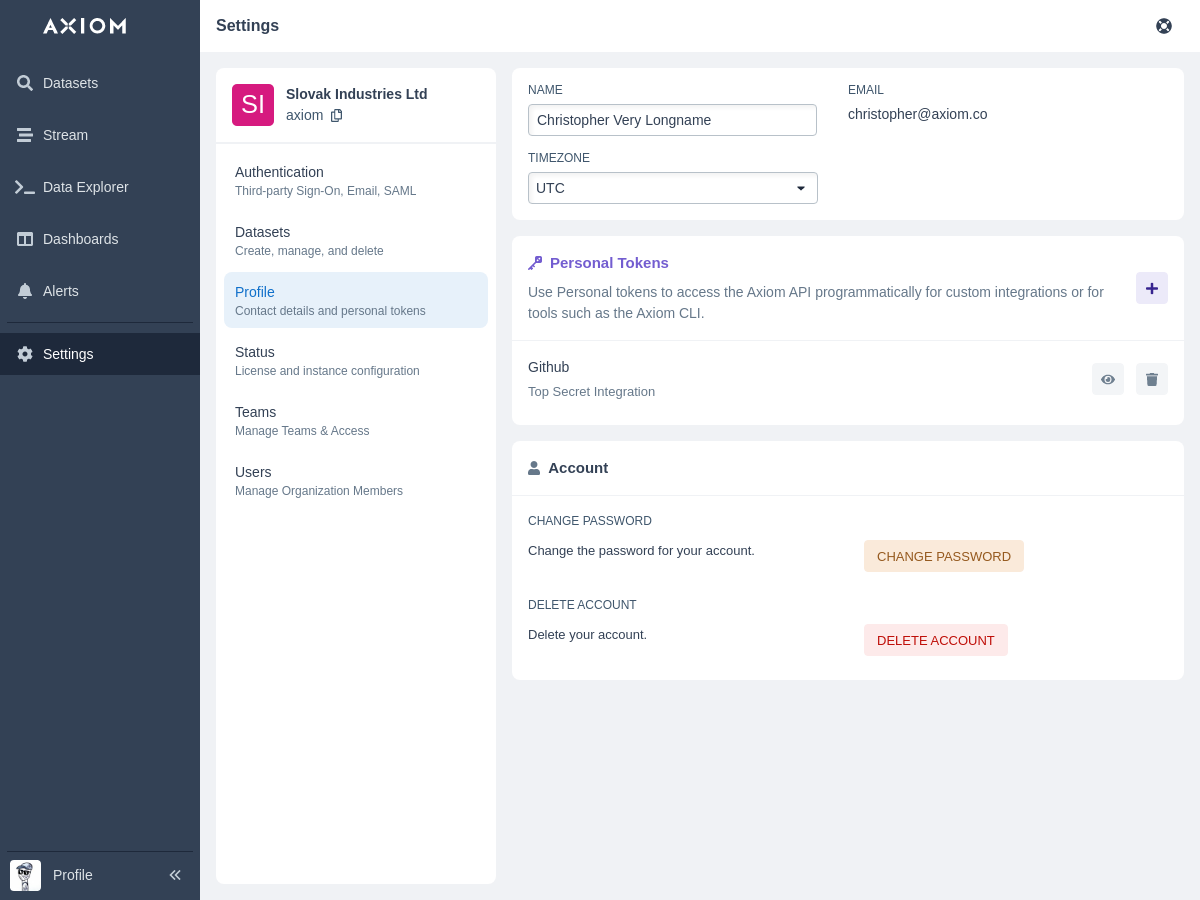Reveal the Github token value
Image resolution: width=1200 pixels, height=900 pixels.
coord(1107,379)
